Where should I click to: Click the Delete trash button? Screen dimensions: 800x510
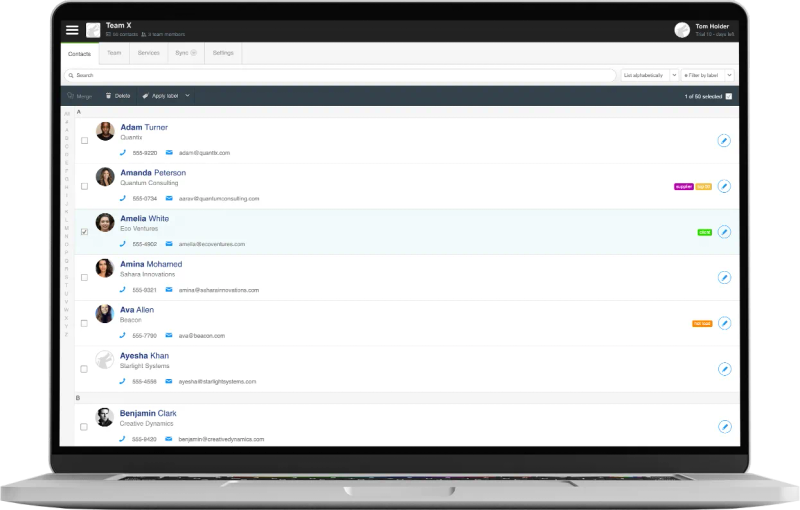[118, 96]
